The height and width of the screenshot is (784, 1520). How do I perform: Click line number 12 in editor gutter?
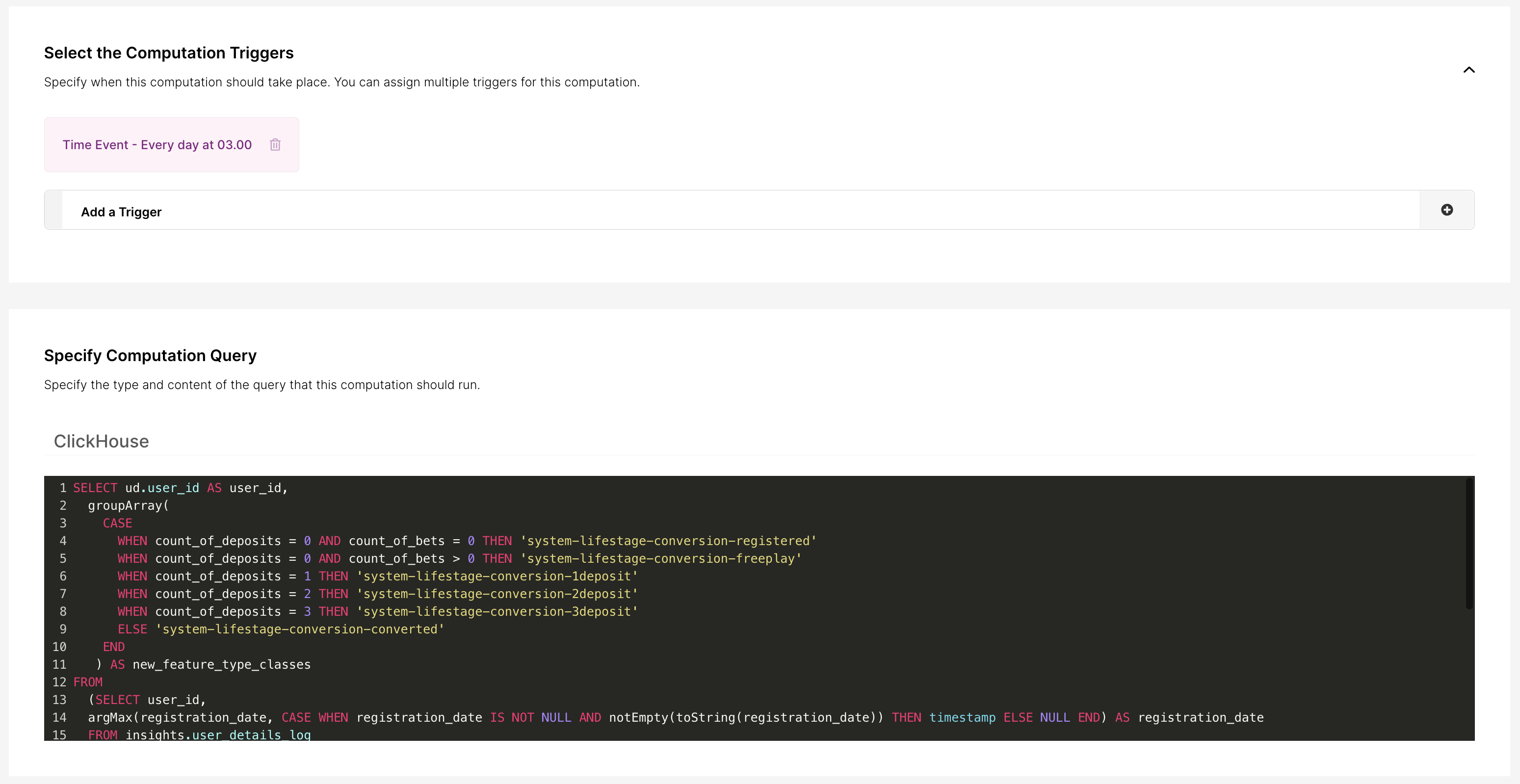coord(59,682)
